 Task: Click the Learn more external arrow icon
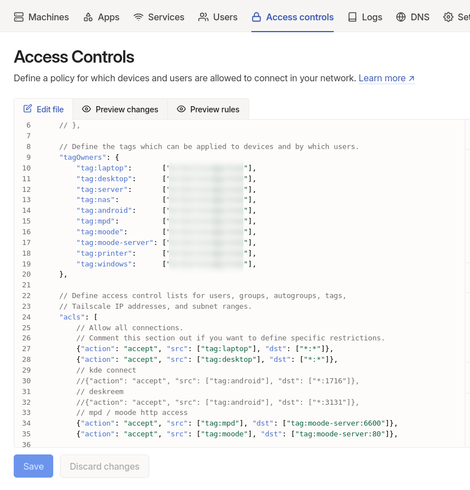(x=411, y=78)
